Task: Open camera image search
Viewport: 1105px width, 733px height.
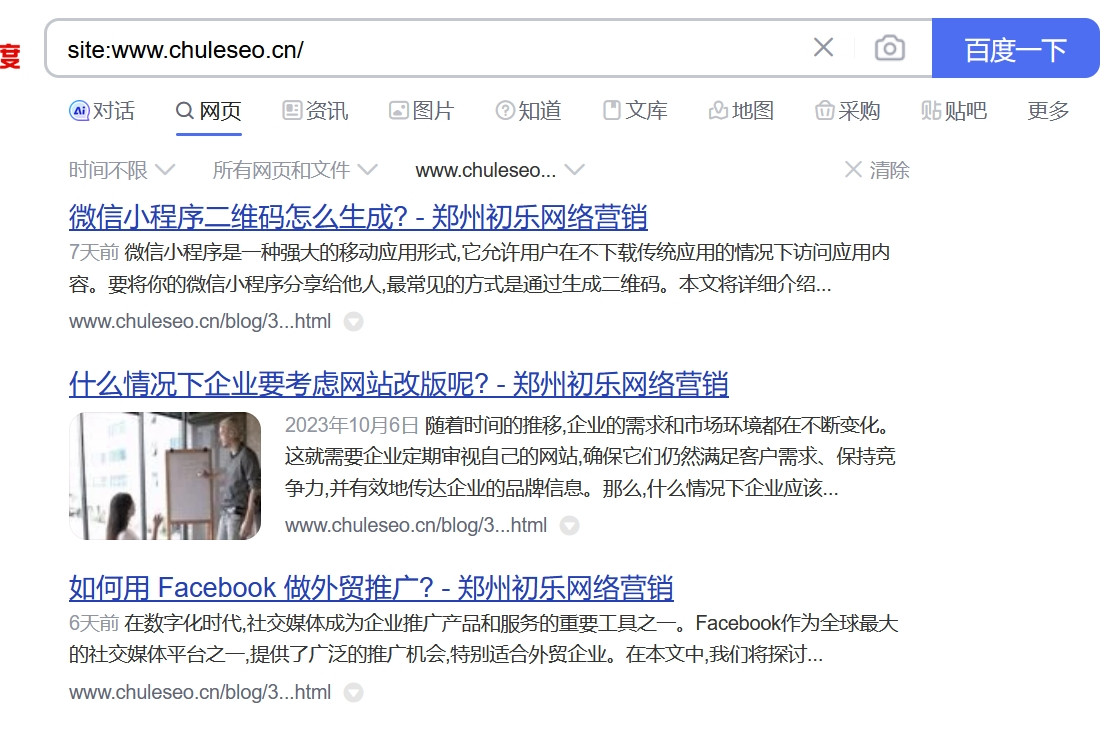Action: tap(889, 48)
